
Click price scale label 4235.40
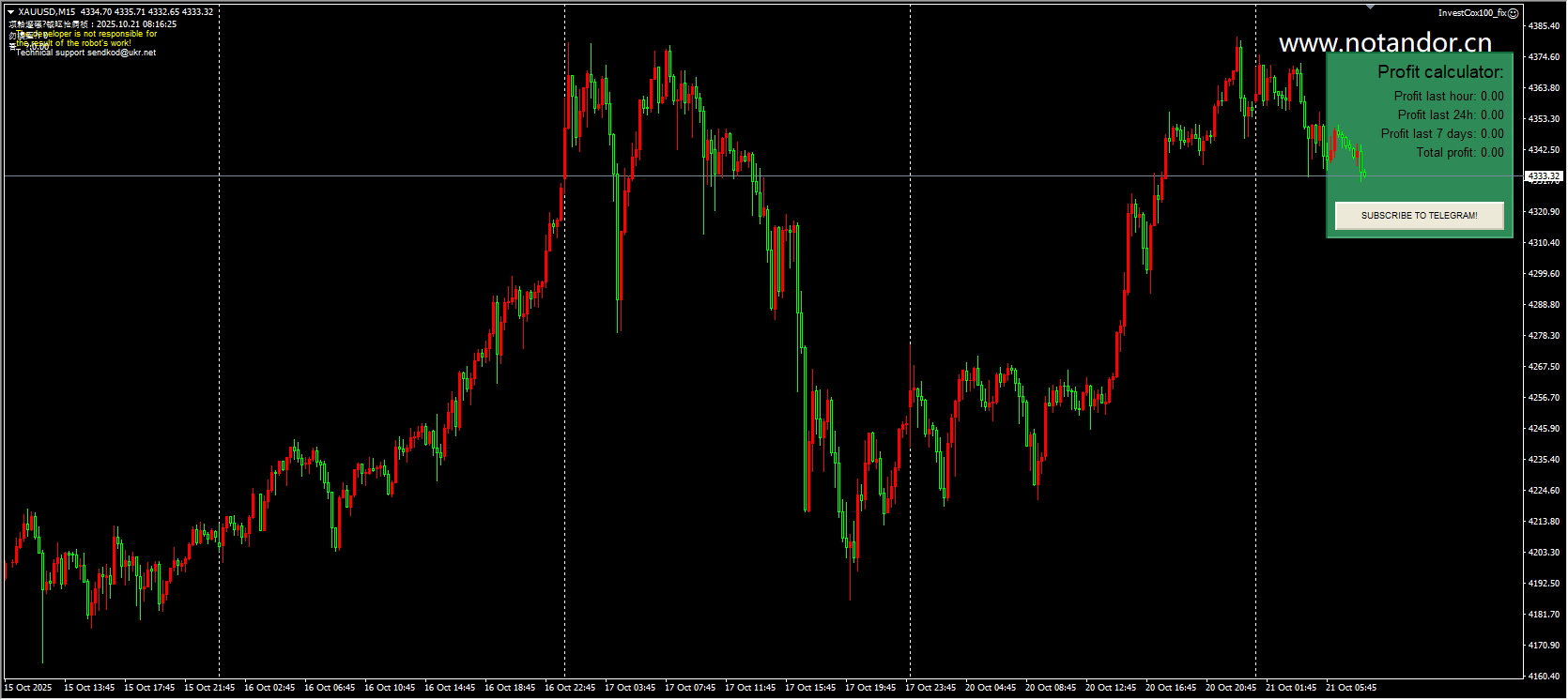click(x=1544, y=460)
